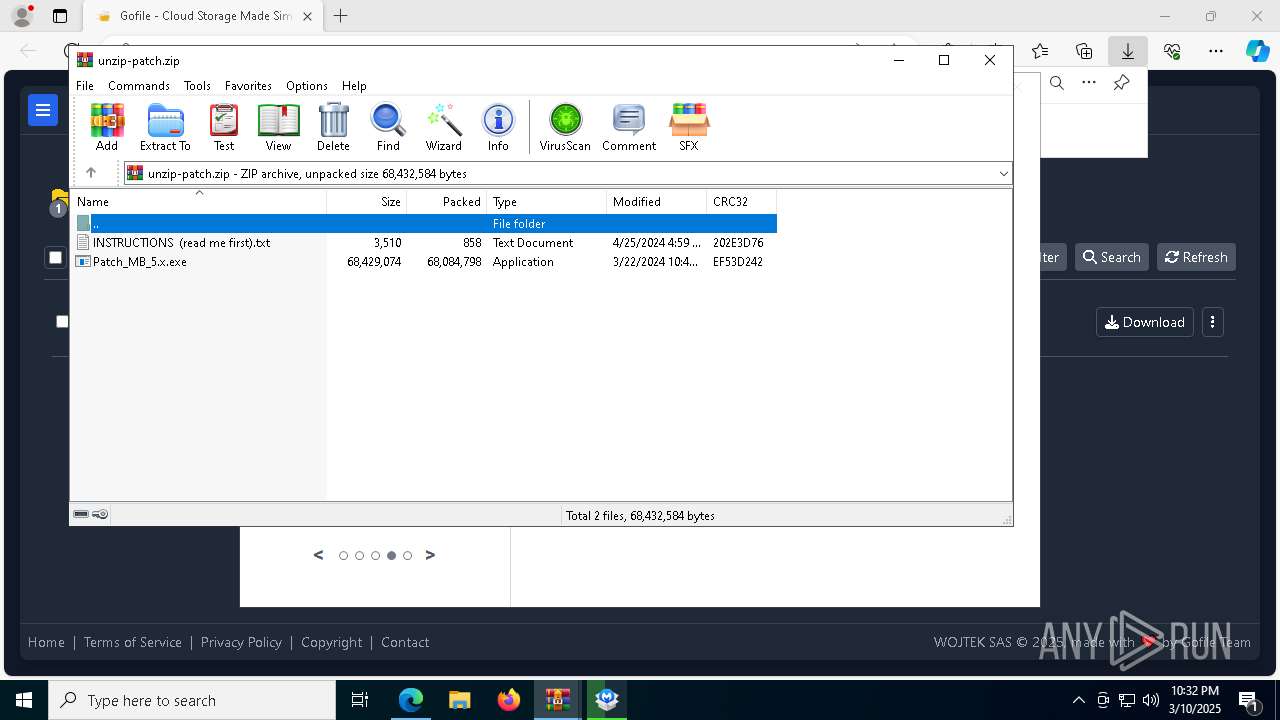
Task: Open File Explorer from the taskbar
Action: pos(460,700)
